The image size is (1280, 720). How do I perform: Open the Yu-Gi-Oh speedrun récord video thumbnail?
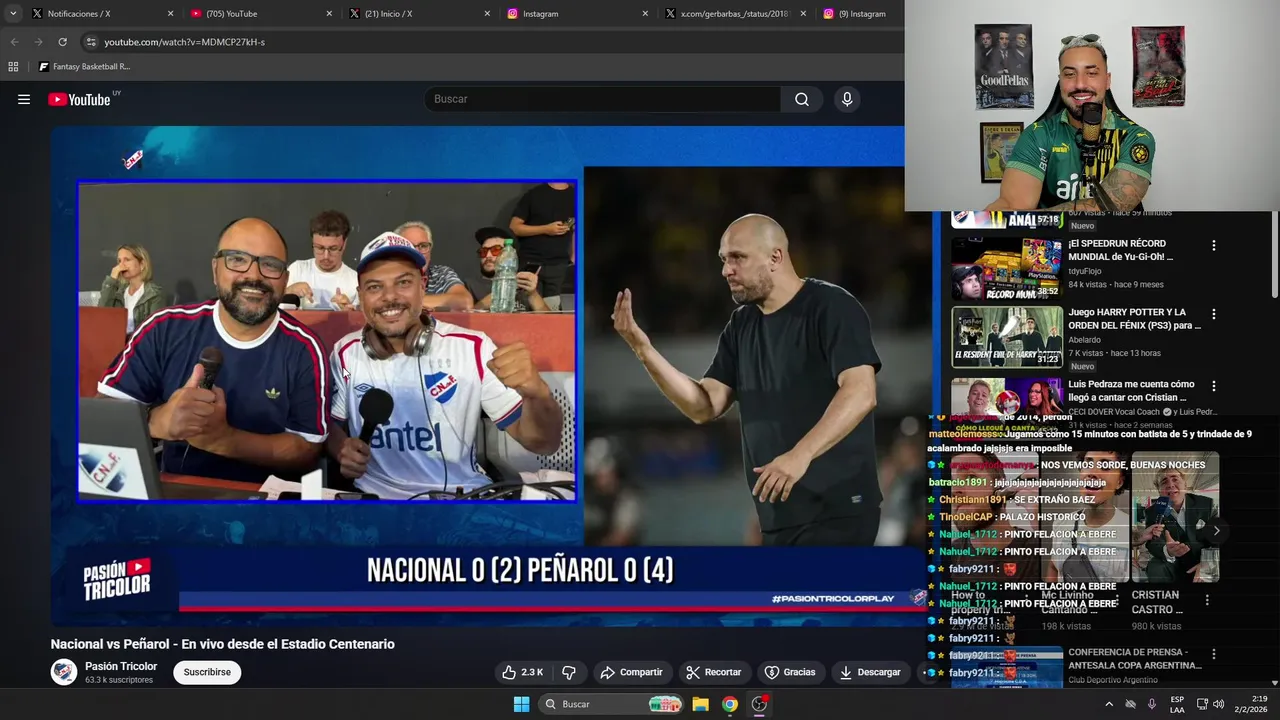pyautogui.click(x=1006, y=268)
